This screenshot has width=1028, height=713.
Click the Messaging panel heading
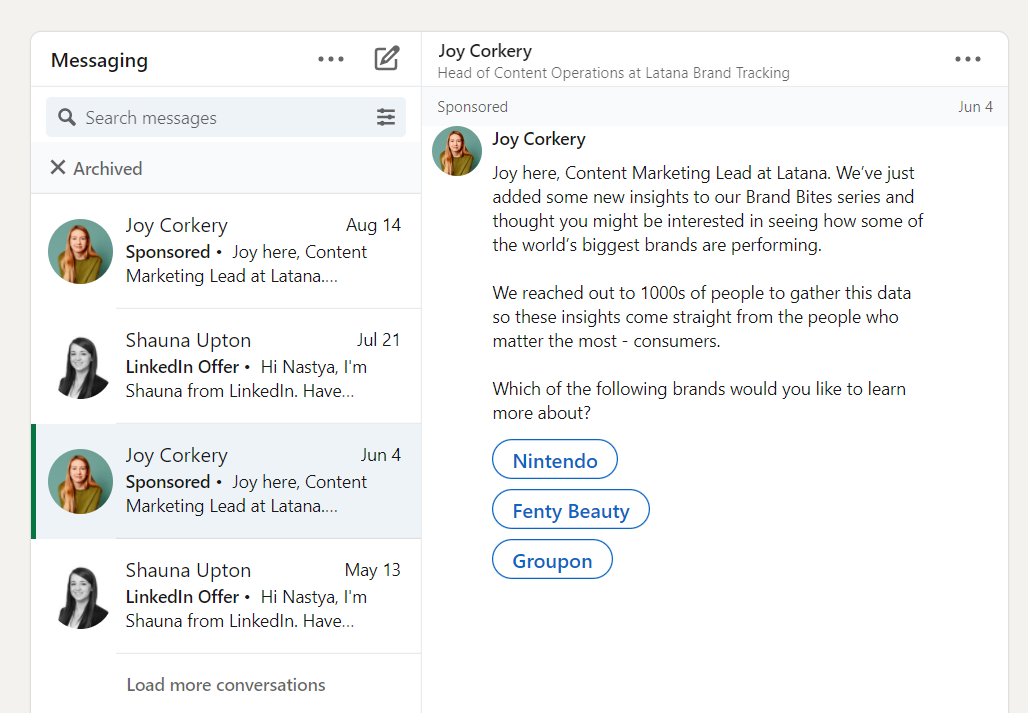coord(100,60)
